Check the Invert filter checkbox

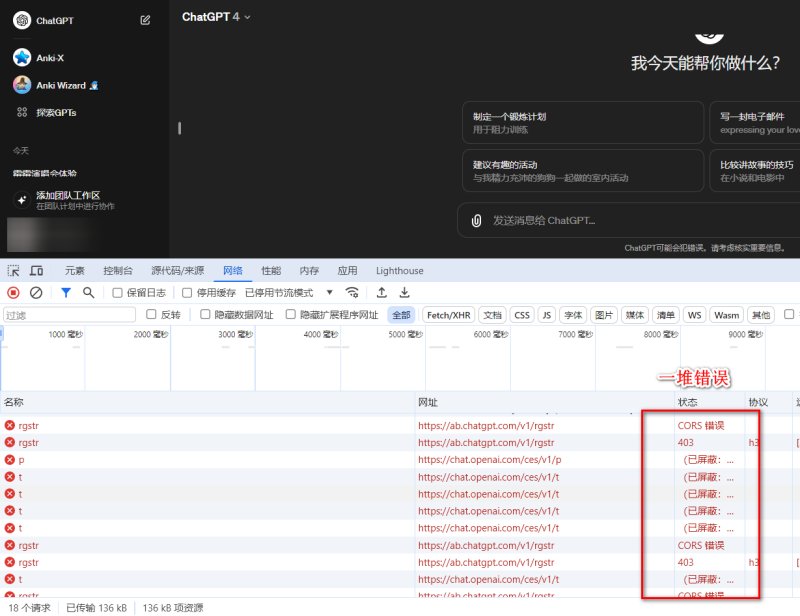151,314
